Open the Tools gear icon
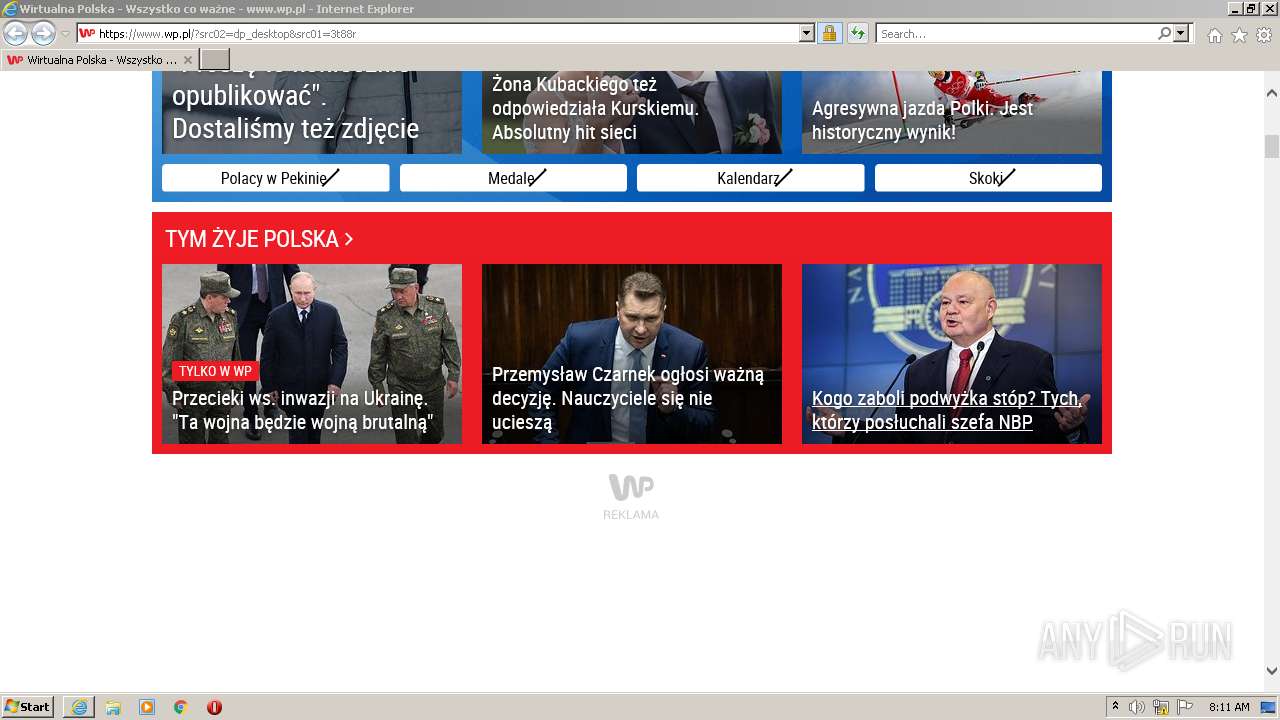The width and height of the screenshot is (1280, 720). [x=1264, y=35]
